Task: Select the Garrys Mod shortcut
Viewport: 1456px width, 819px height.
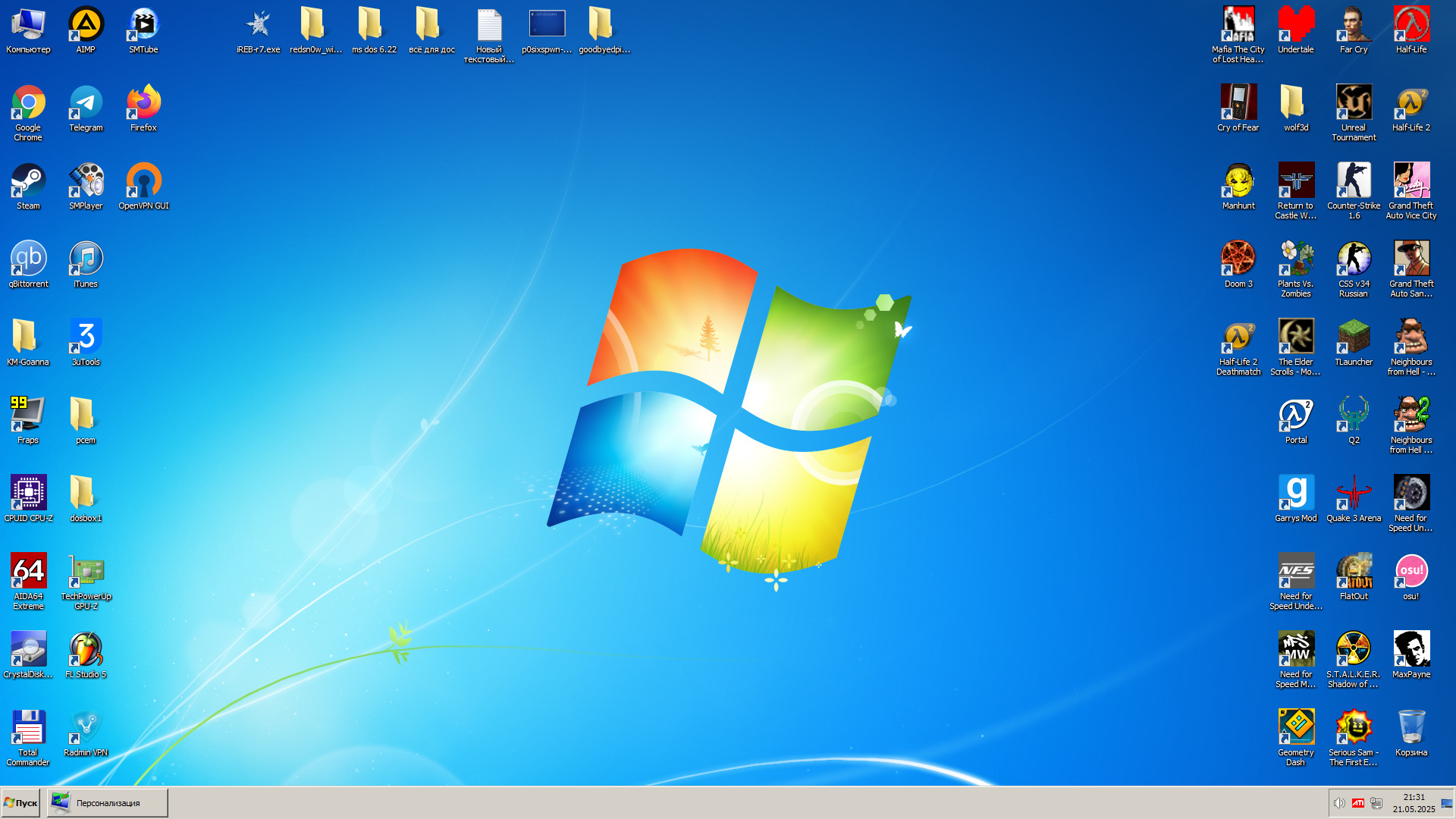Action: [1296, 494]
